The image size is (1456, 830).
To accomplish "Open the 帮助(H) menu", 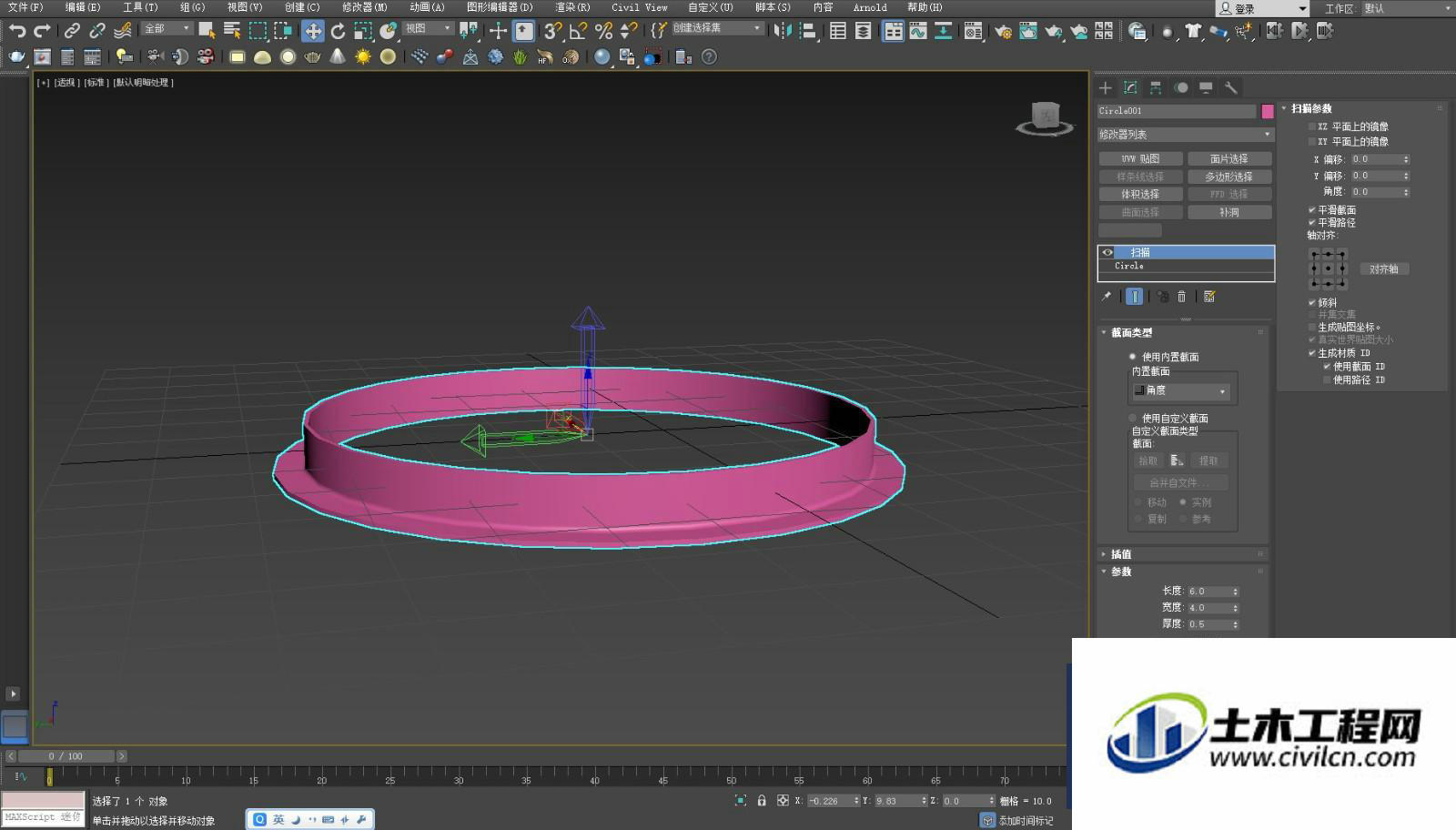I will 925,7.
